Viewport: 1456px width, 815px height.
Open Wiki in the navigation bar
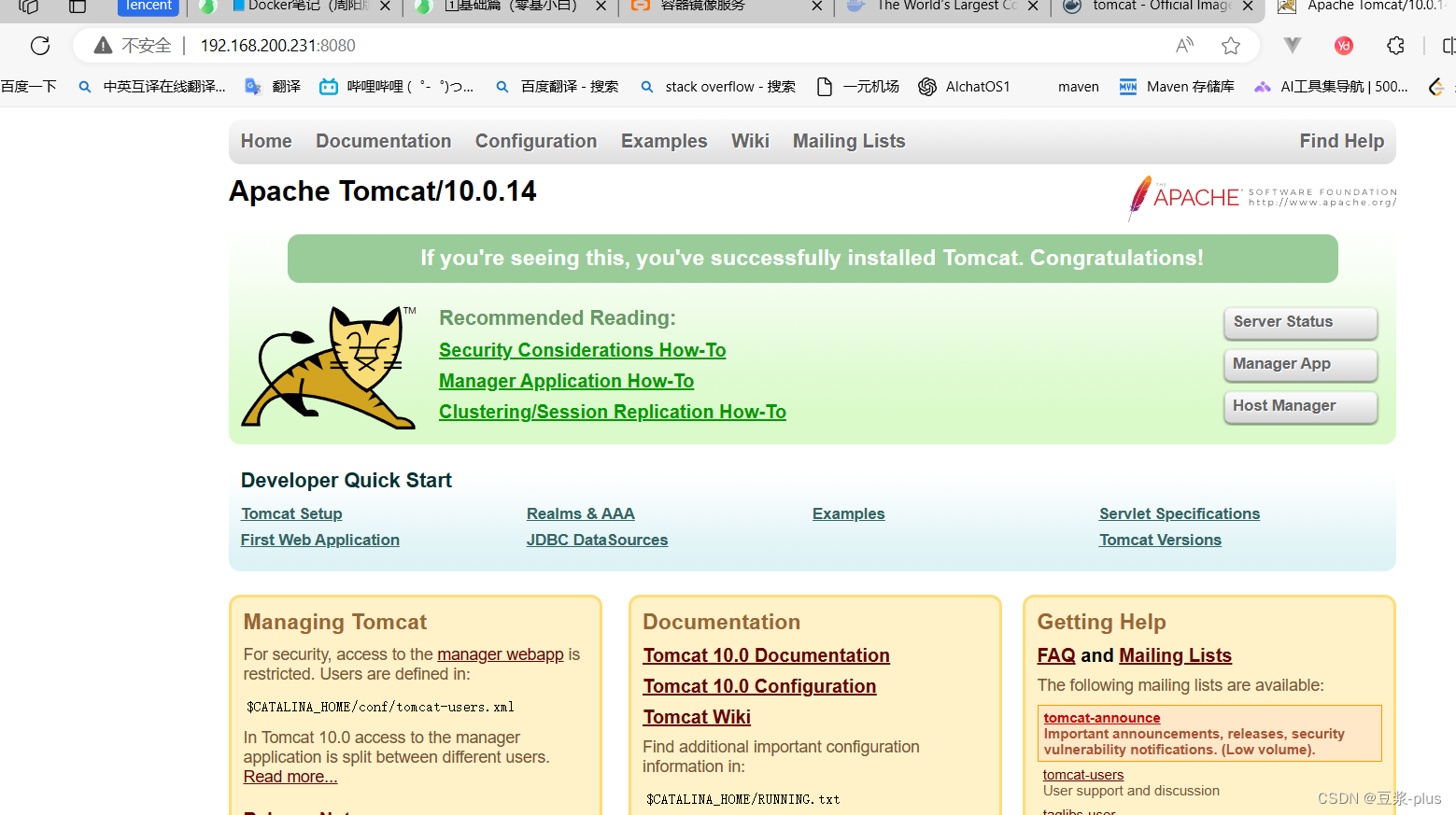click(750, 141)
